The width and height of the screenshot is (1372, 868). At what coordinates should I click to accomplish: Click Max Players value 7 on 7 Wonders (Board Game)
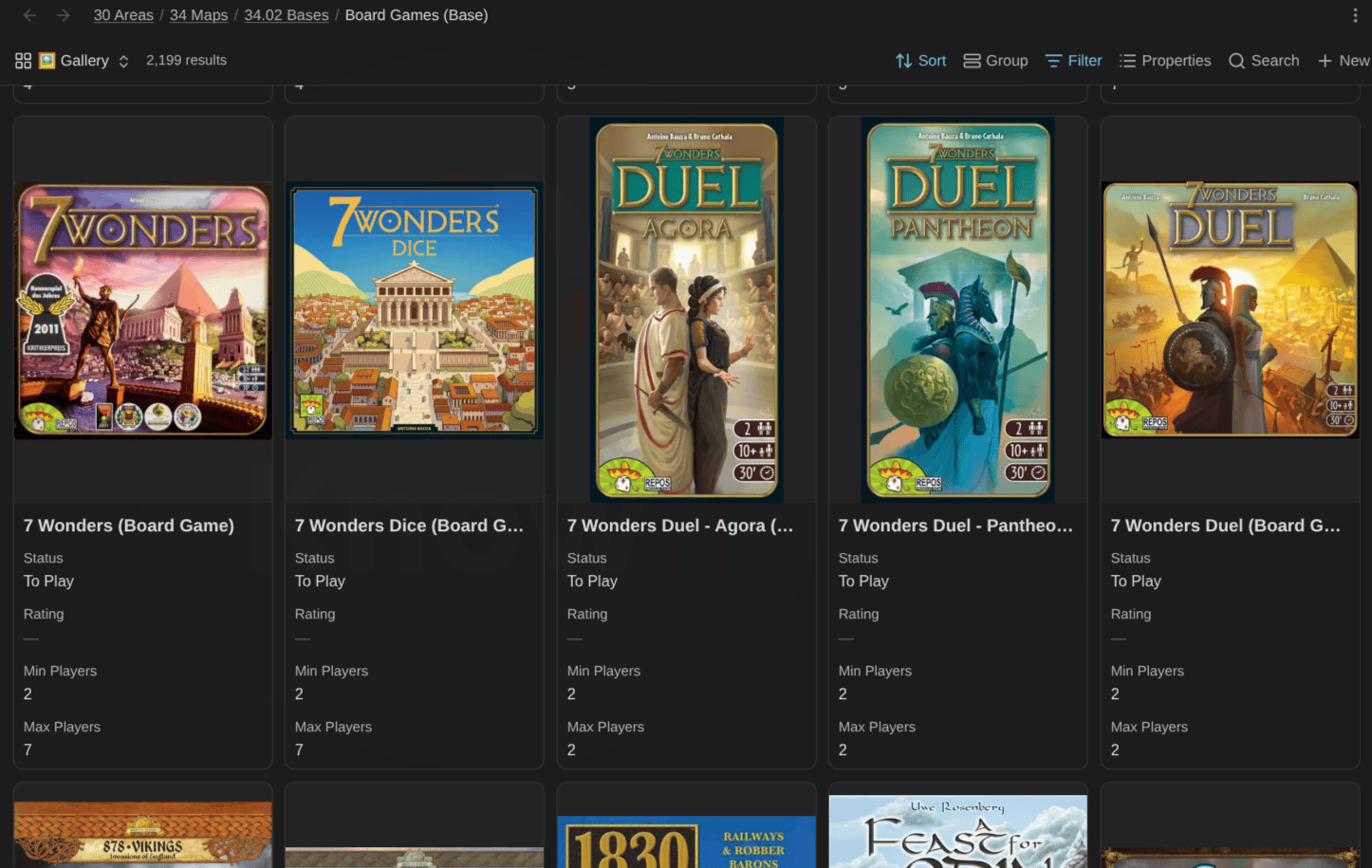28,749
